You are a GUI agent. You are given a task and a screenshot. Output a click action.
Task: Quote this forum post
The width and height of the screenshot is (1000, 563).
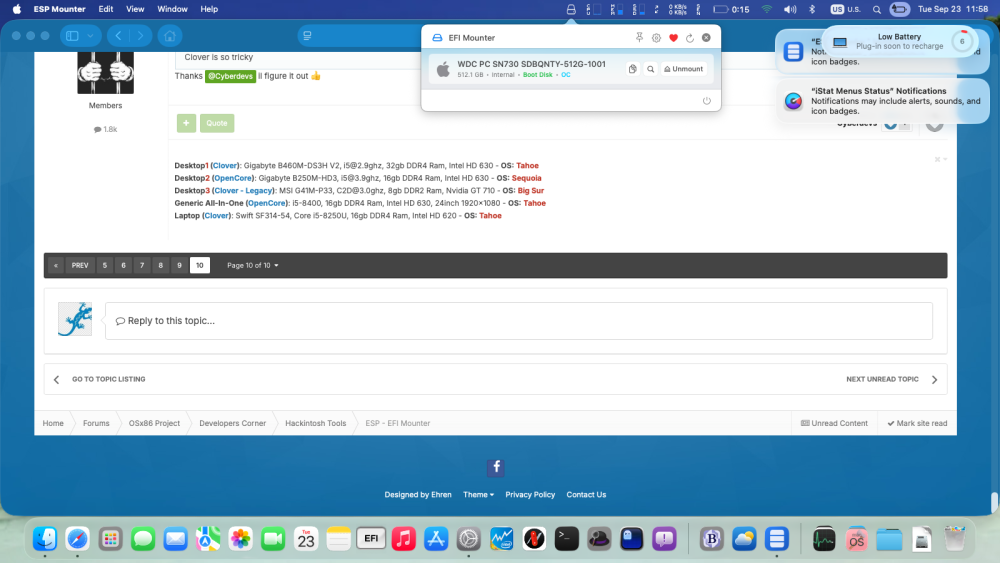[217, 123]
